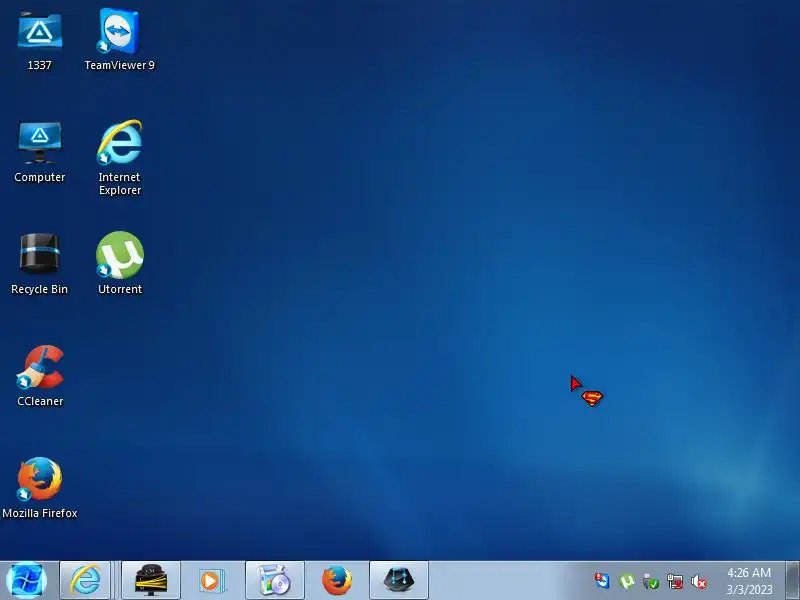
Task: Open Windows Media Player from taskbar
Action: [212, 580]
